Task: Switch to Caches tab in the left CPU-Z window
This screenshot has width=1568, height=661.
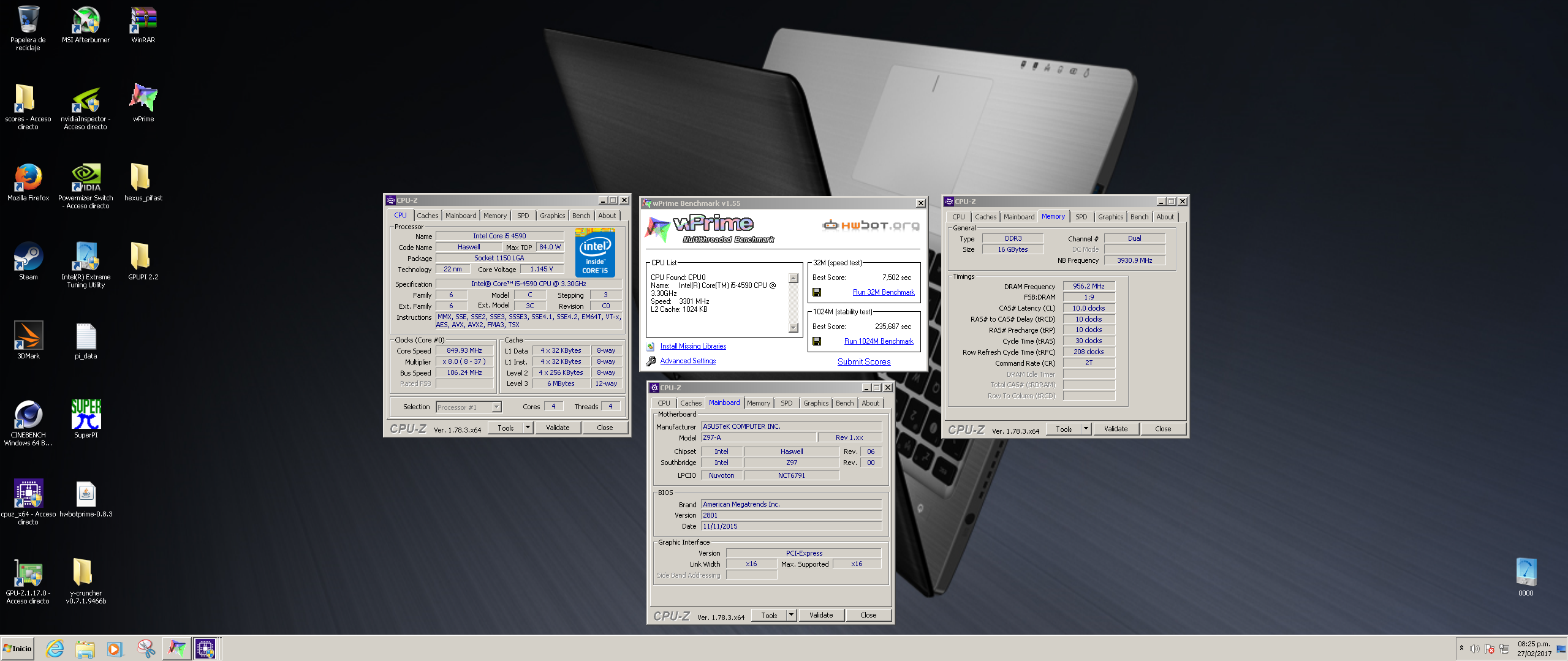Action: pyautogui.click(x=428, y=216)
